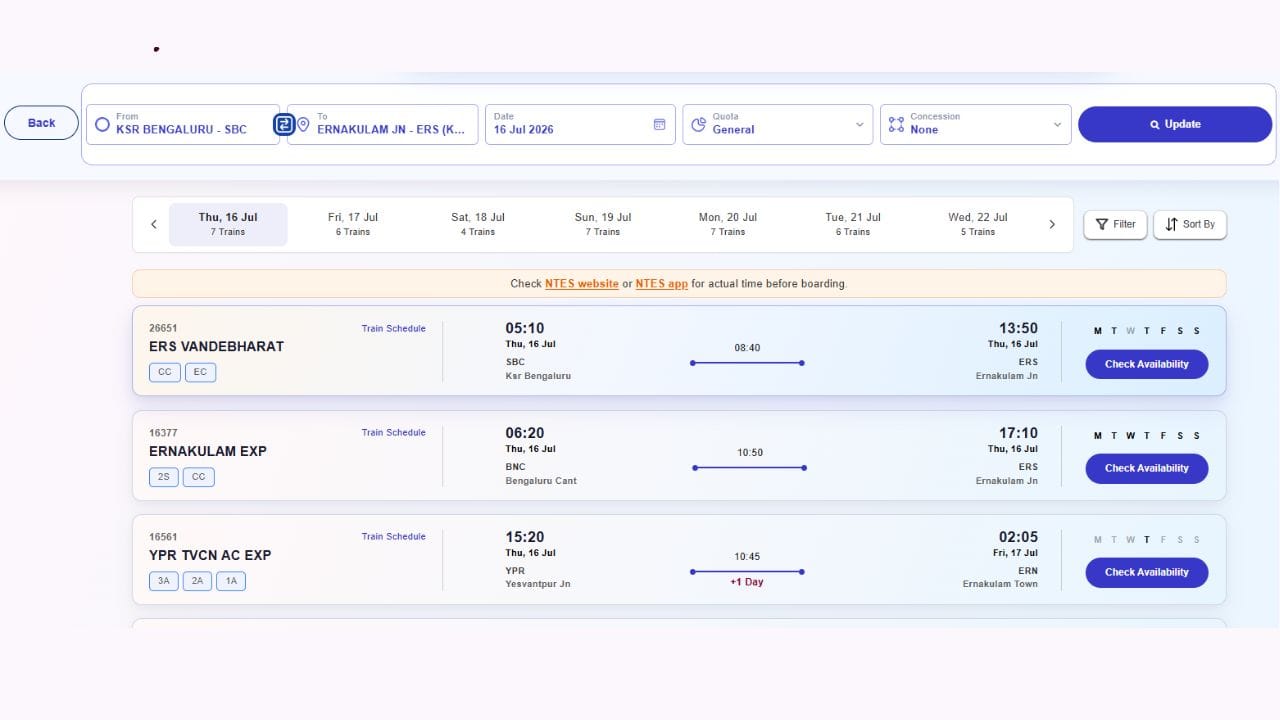This screenshot has width=1280, height=720.
Task: Check Availability for ERNAKULAM EXP
Action: click(x=1147, y=468)
